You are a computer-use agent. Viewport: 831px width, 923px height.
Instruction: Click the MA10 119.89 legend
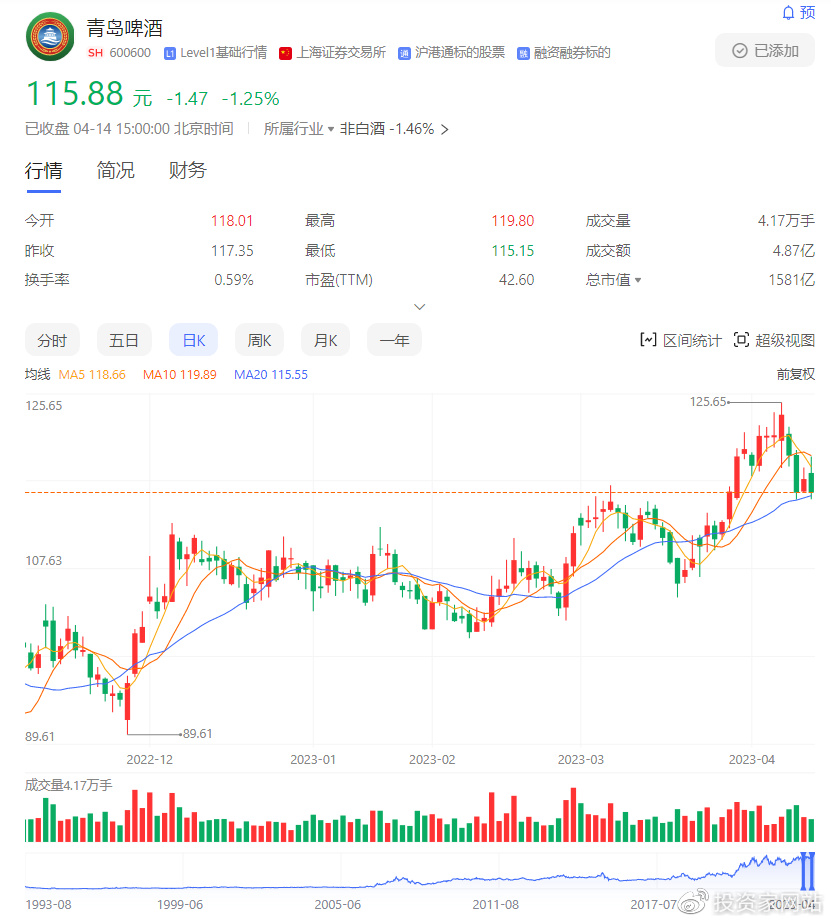[x=180, y=374]
